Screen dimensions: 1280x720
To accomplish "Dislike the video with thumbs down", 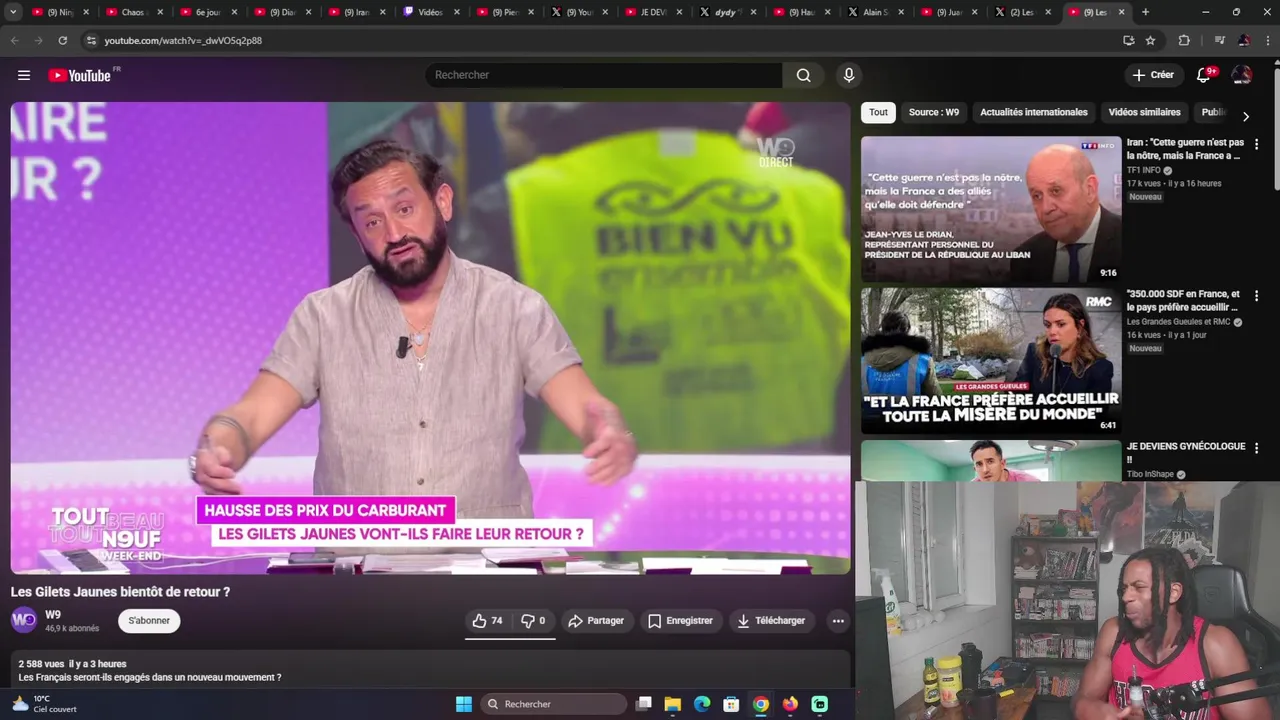I will 533,621.
